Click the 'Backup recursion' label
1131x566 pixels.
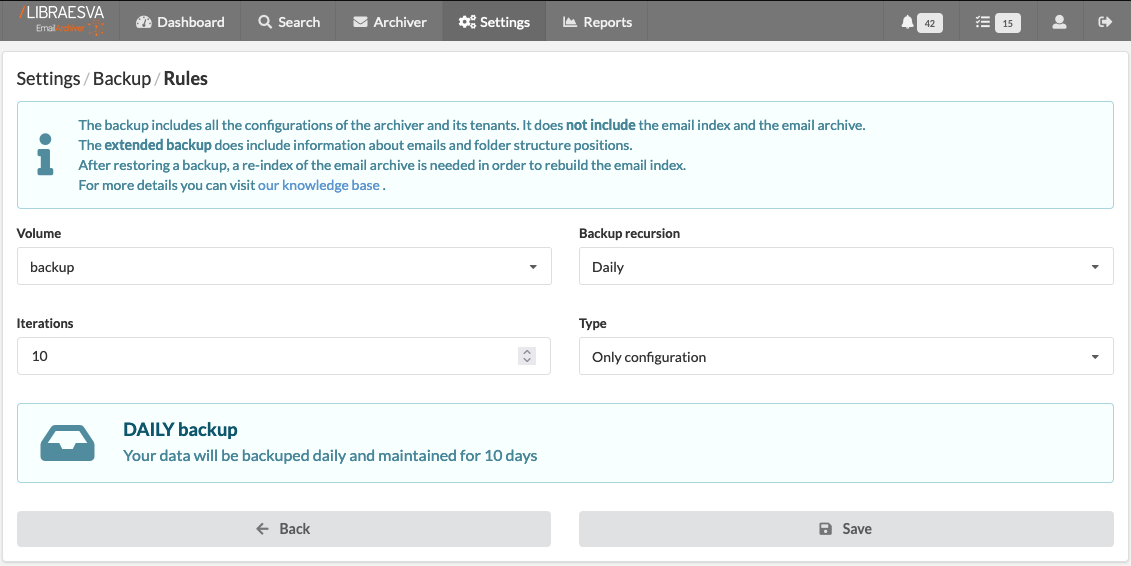point(630,234)
